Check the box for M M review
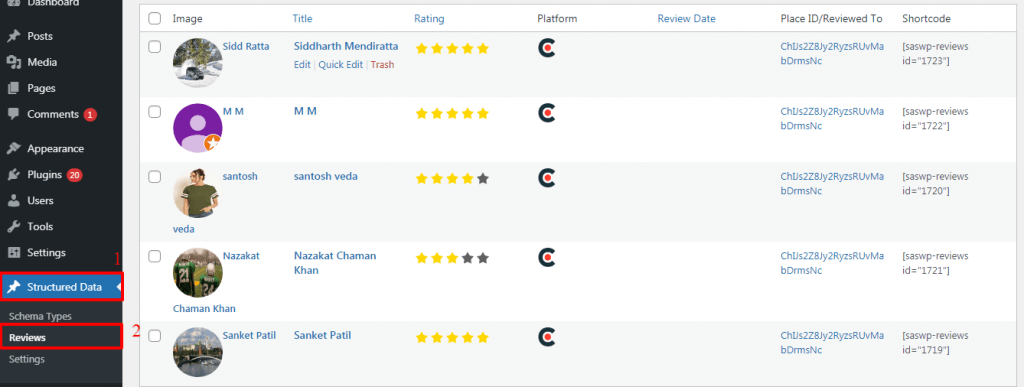The image size is (1024, 387). [155, 112]
